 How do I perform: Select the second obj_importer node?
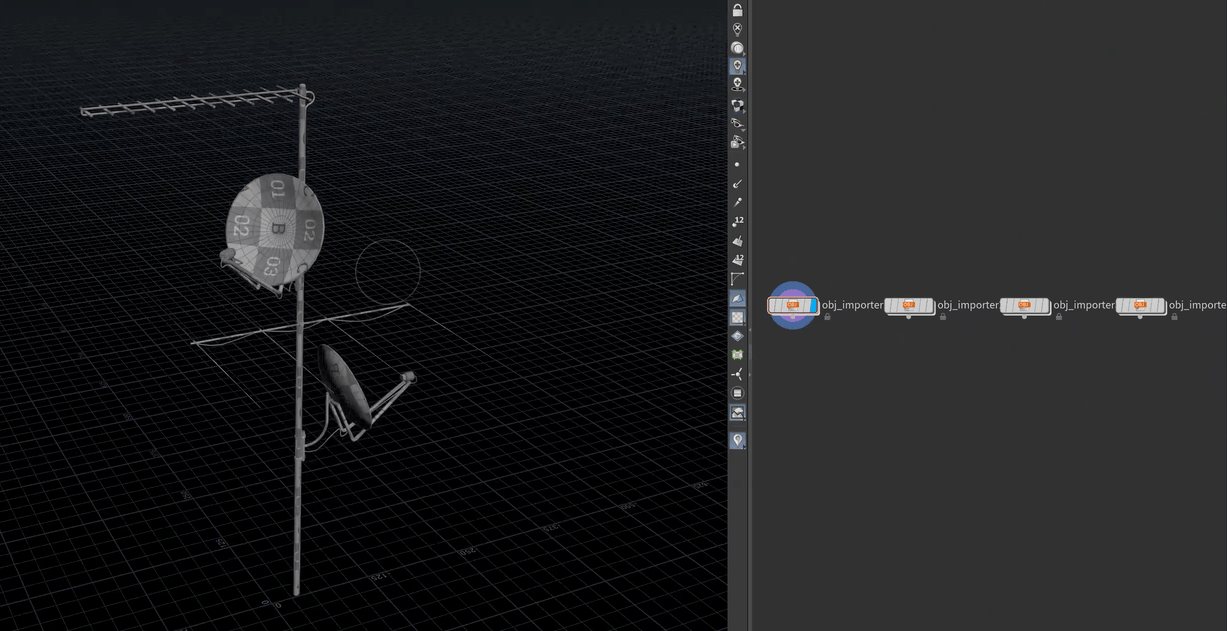tap(908, 305)
